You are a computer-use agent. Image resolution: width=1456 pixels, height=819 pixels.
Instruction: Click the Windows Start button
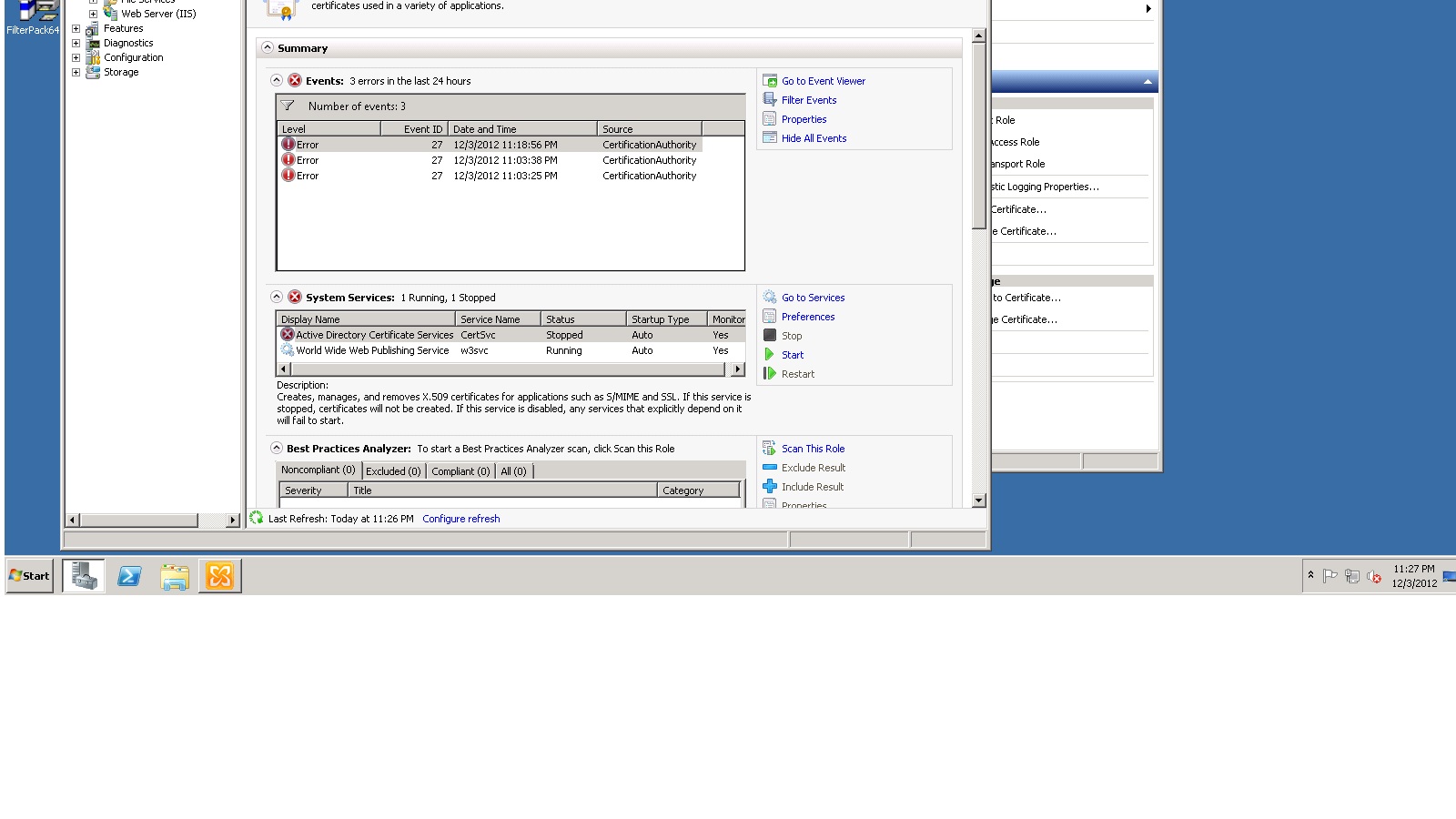(30, 576)
